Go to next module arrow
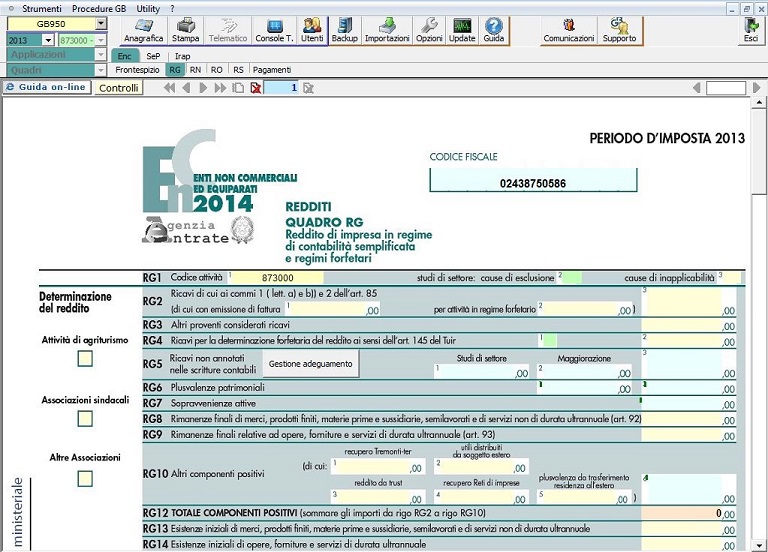This screenshot has height=552, width=768. click(x=203, y=88)
